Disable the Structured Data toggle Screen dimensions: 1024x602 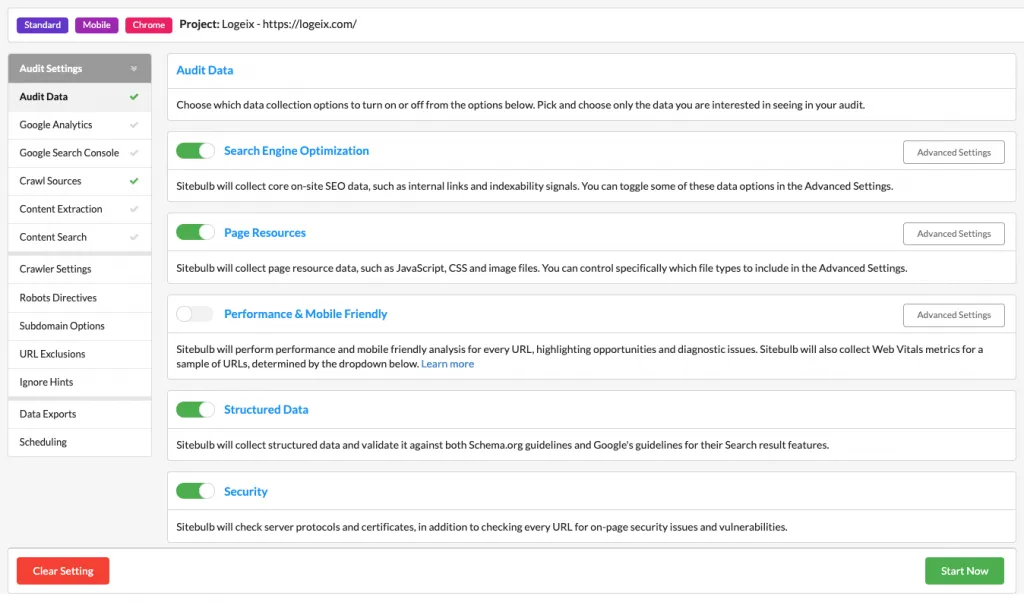coord(194,409)
